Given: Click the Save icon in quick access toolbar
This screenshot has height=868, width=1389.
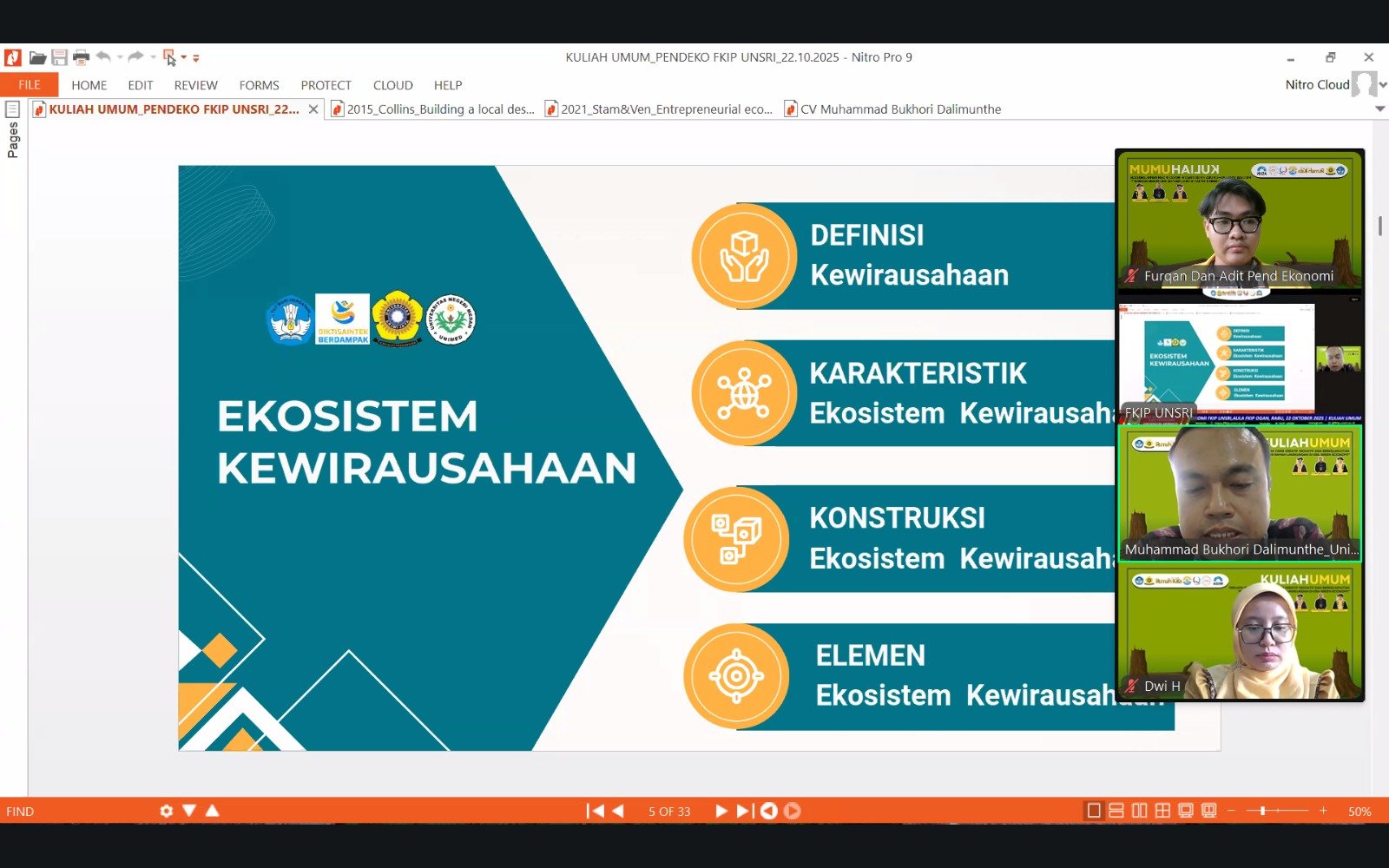Looking at the screenshot, I should pos(59,58).
